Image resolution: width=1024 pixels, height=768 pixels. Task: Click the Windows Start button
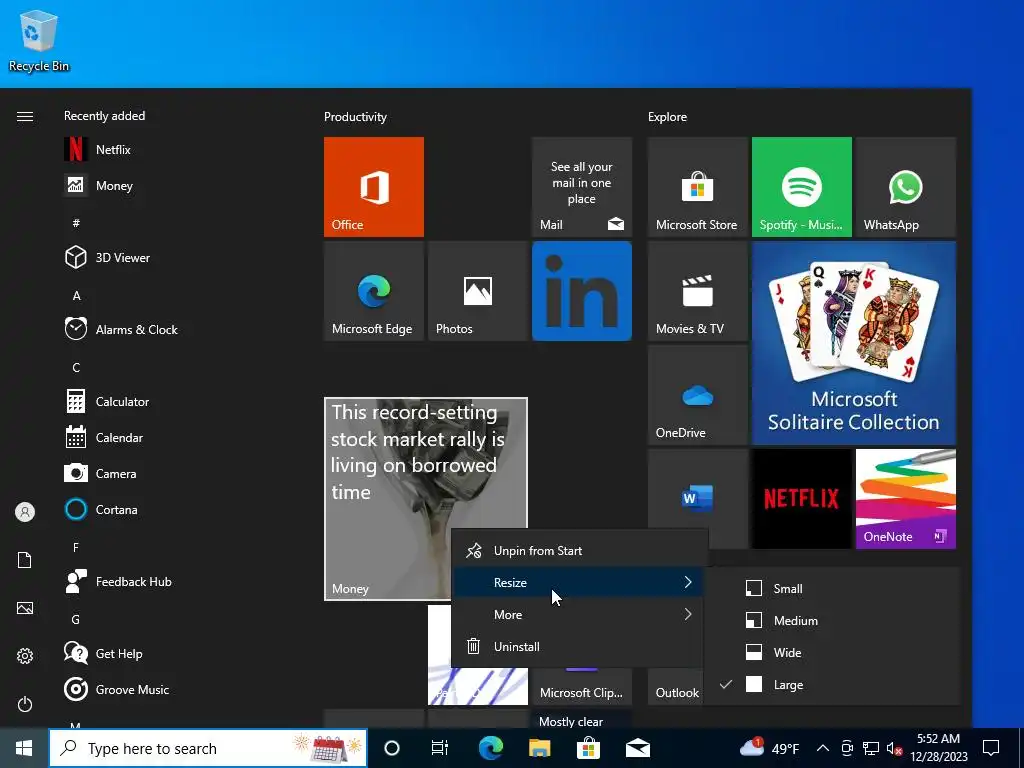pyautogui.click(x=24, y=748)
